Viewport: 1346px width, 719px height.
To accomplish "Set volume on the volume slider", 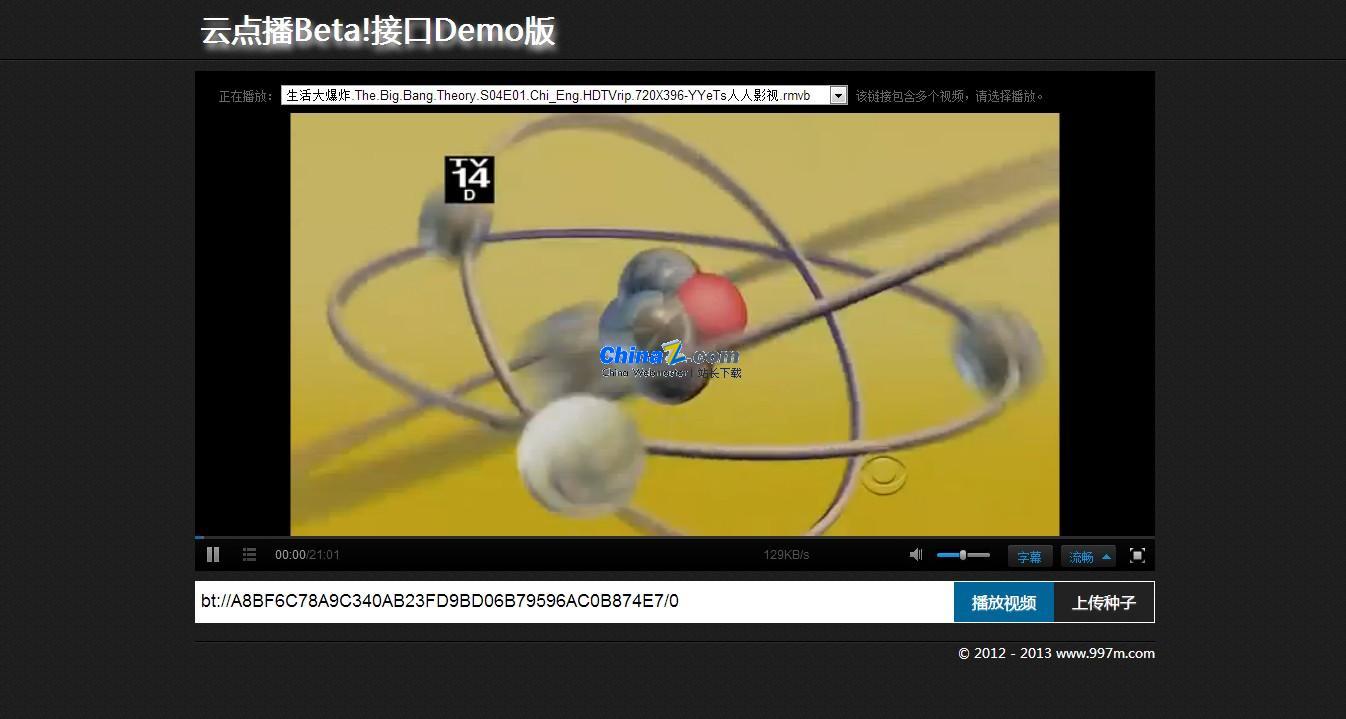I will coord(963,555).
